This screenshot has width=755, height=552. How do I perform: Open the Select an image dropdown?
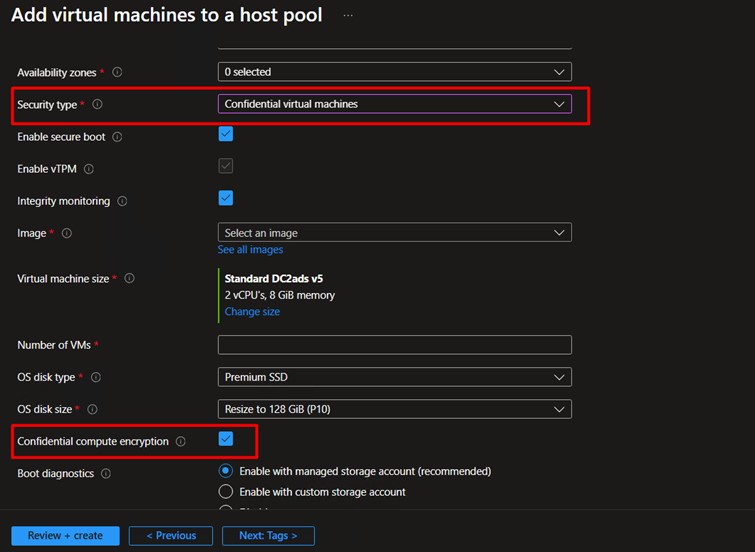click(394, 233)
